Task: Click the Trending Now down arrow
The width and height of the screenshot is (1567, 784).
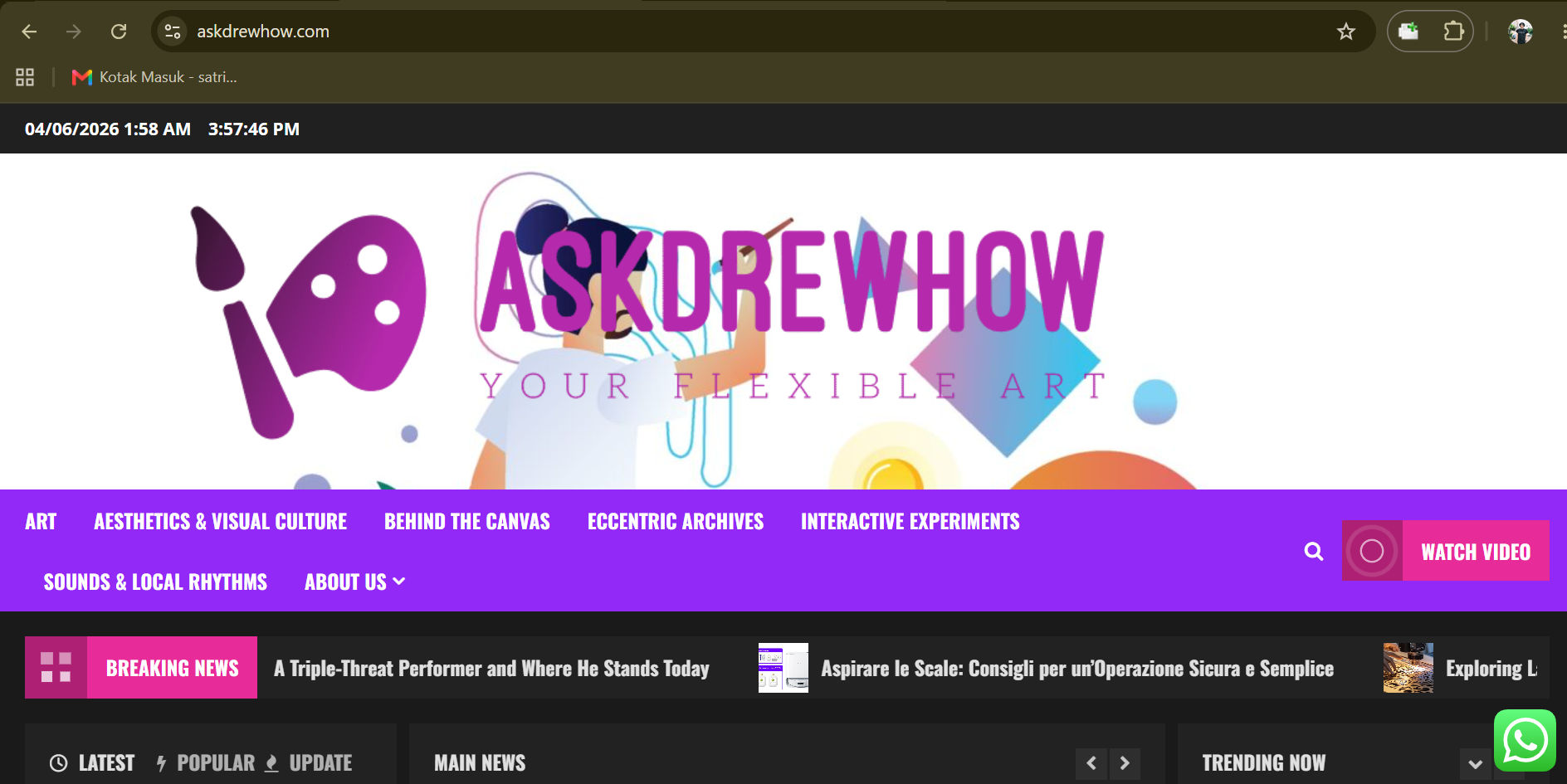Action: click(1476, 763)
